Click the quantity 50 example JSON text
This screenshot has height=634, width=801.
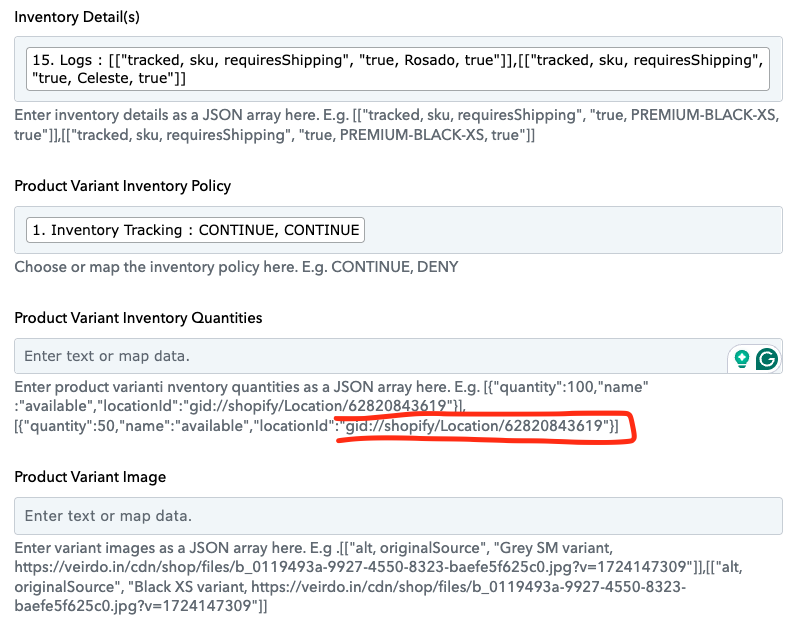click(x=316, y=426)
